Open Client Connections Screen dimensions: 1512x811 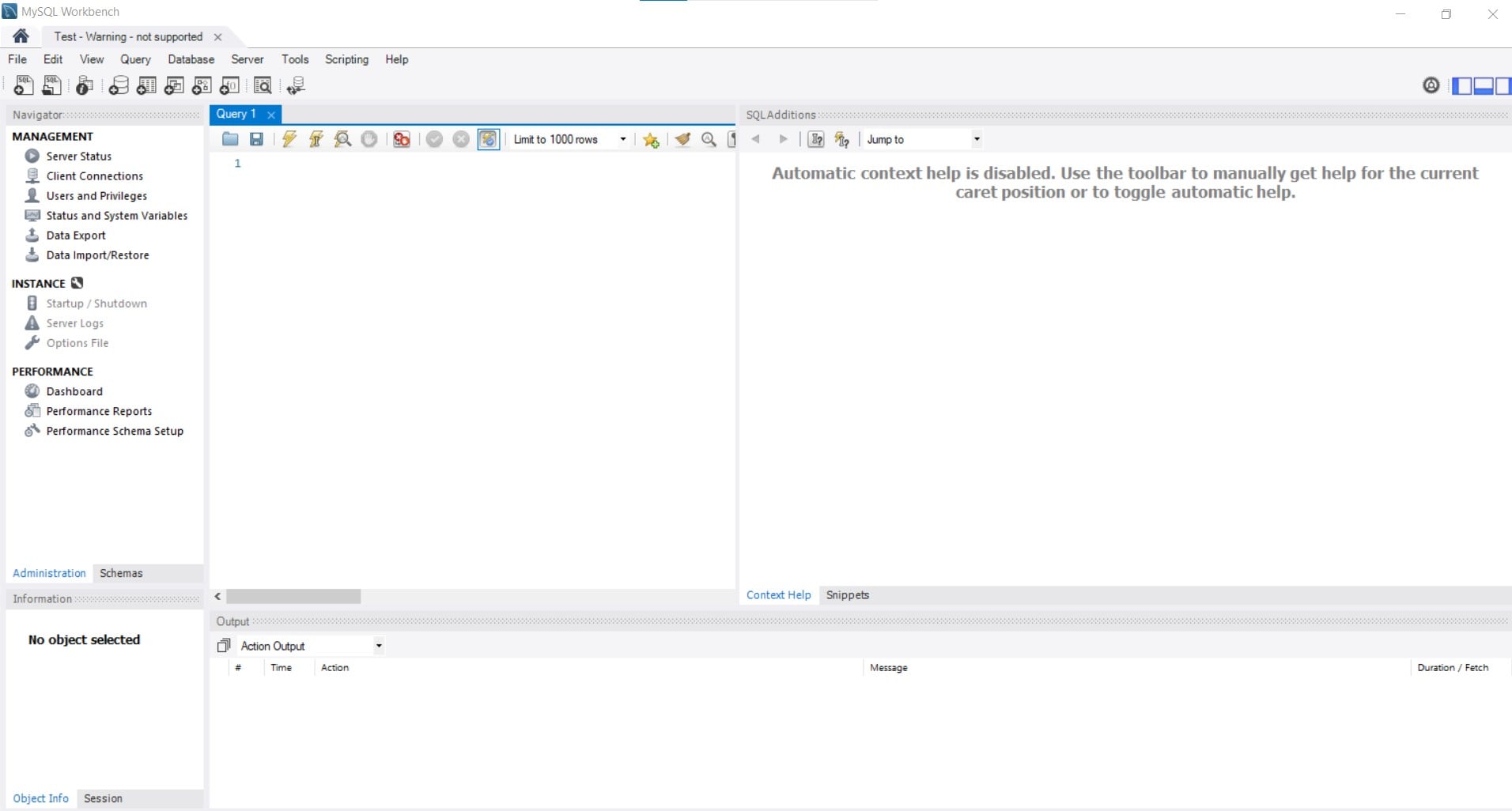tap(94, 176)
